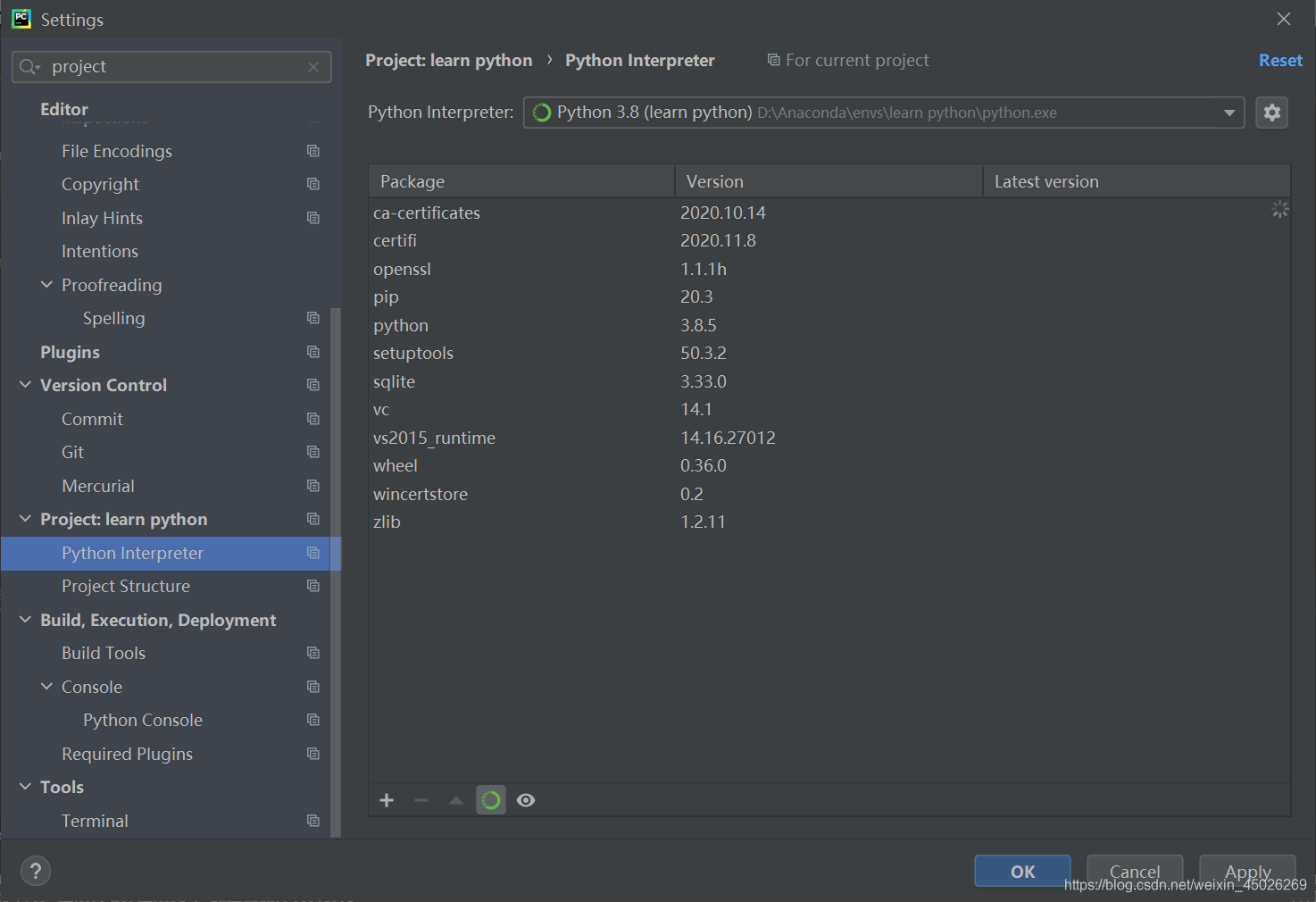Click the Cancel button
The image size is (1316, 902).
coord(1135,871)
